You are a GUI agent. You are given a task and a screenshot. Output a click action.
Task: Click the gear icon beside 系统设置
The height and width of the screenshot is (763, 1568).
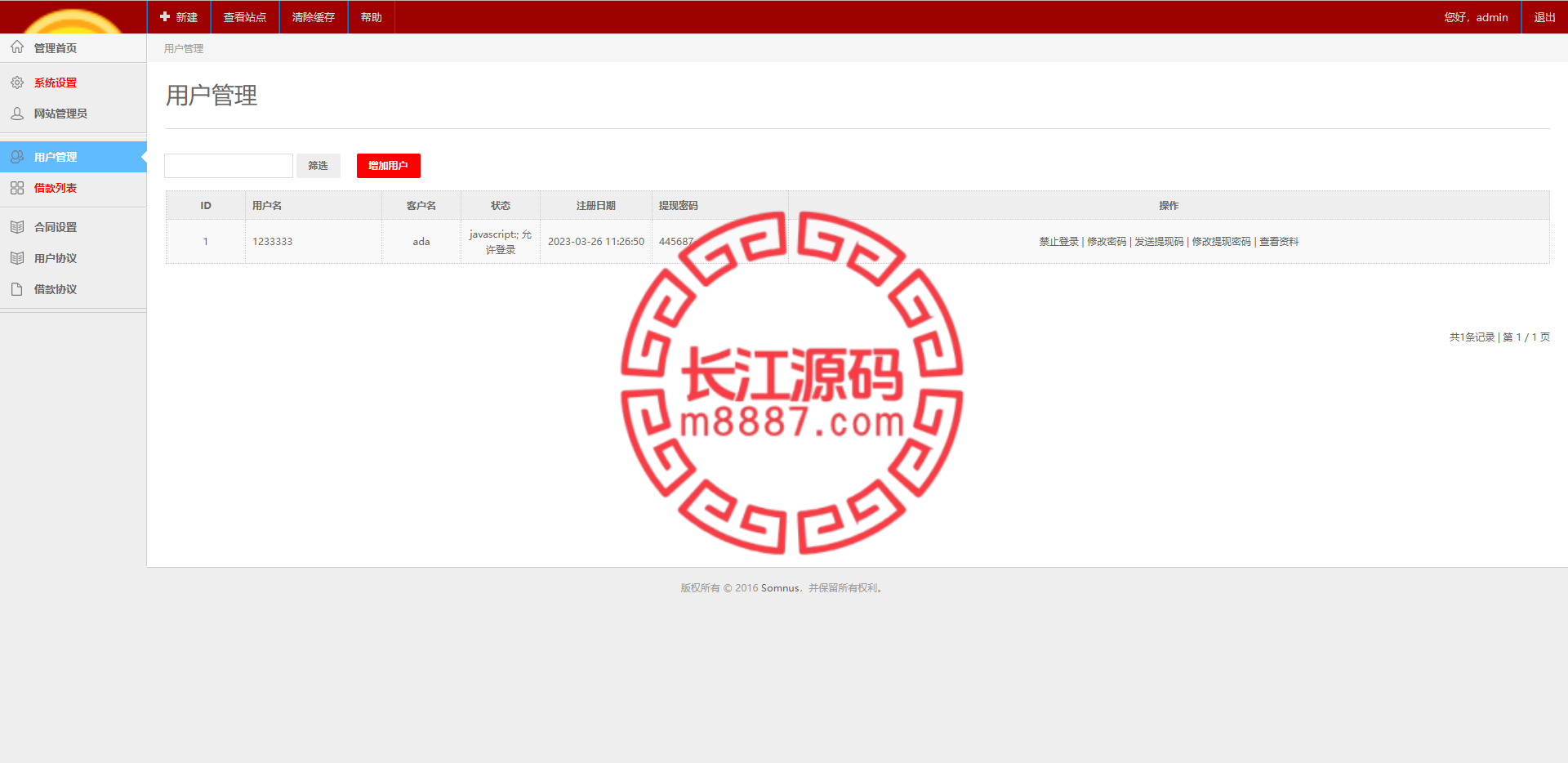click(17, 83)
